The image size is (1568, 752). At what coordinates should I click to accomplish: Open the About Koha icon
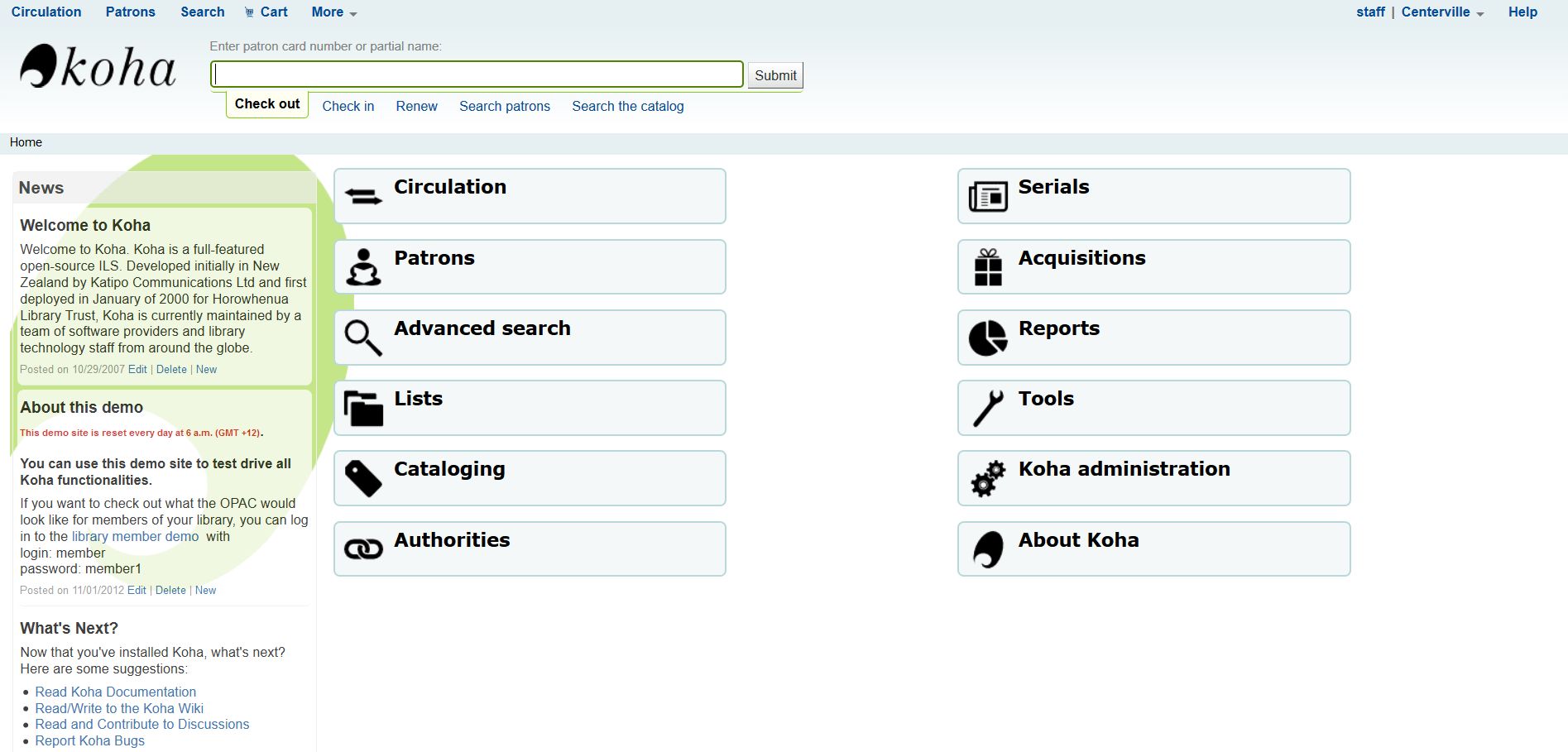986,548
